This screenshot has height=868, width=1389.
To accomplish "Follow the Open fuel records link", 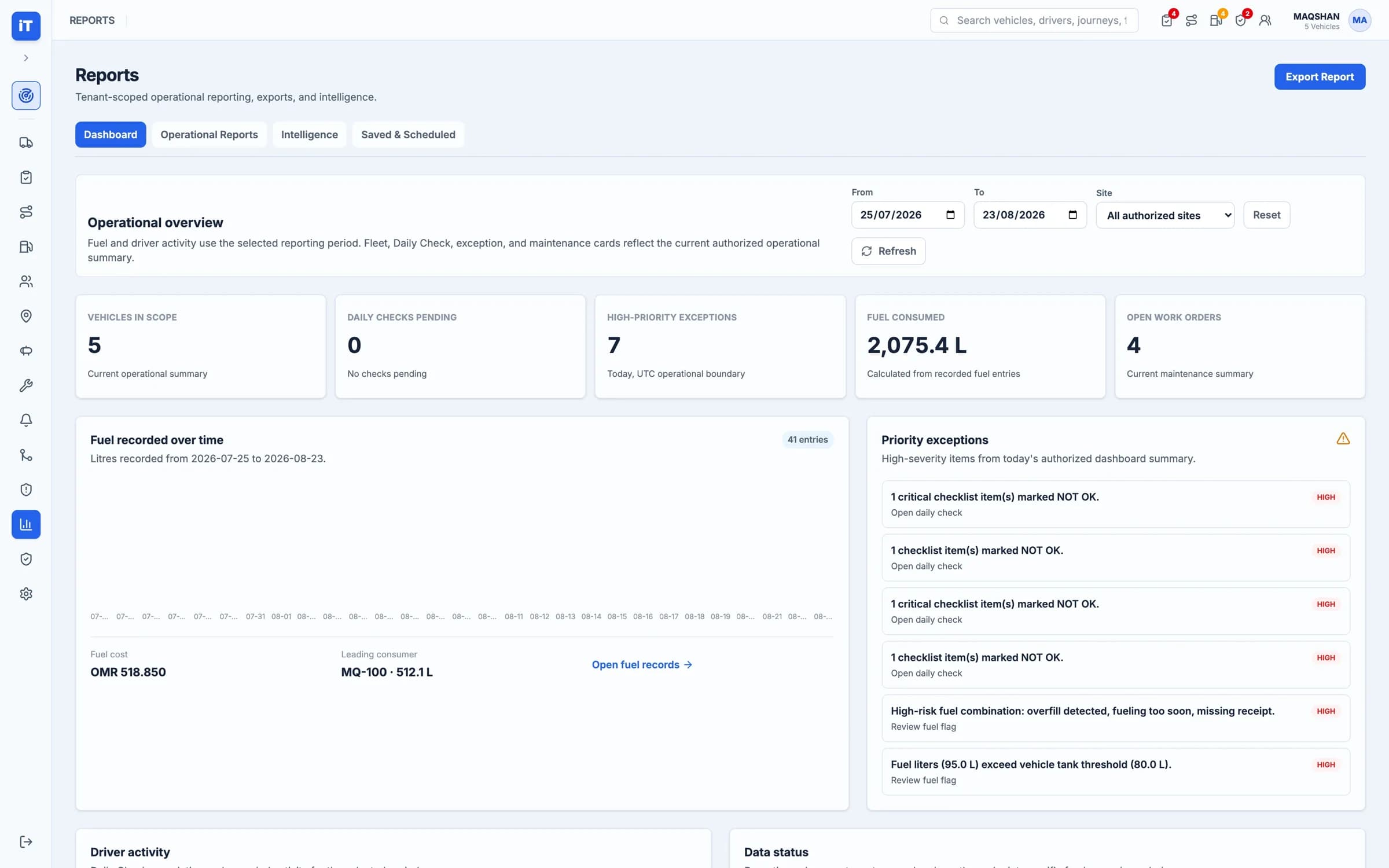I will point(642,664).
